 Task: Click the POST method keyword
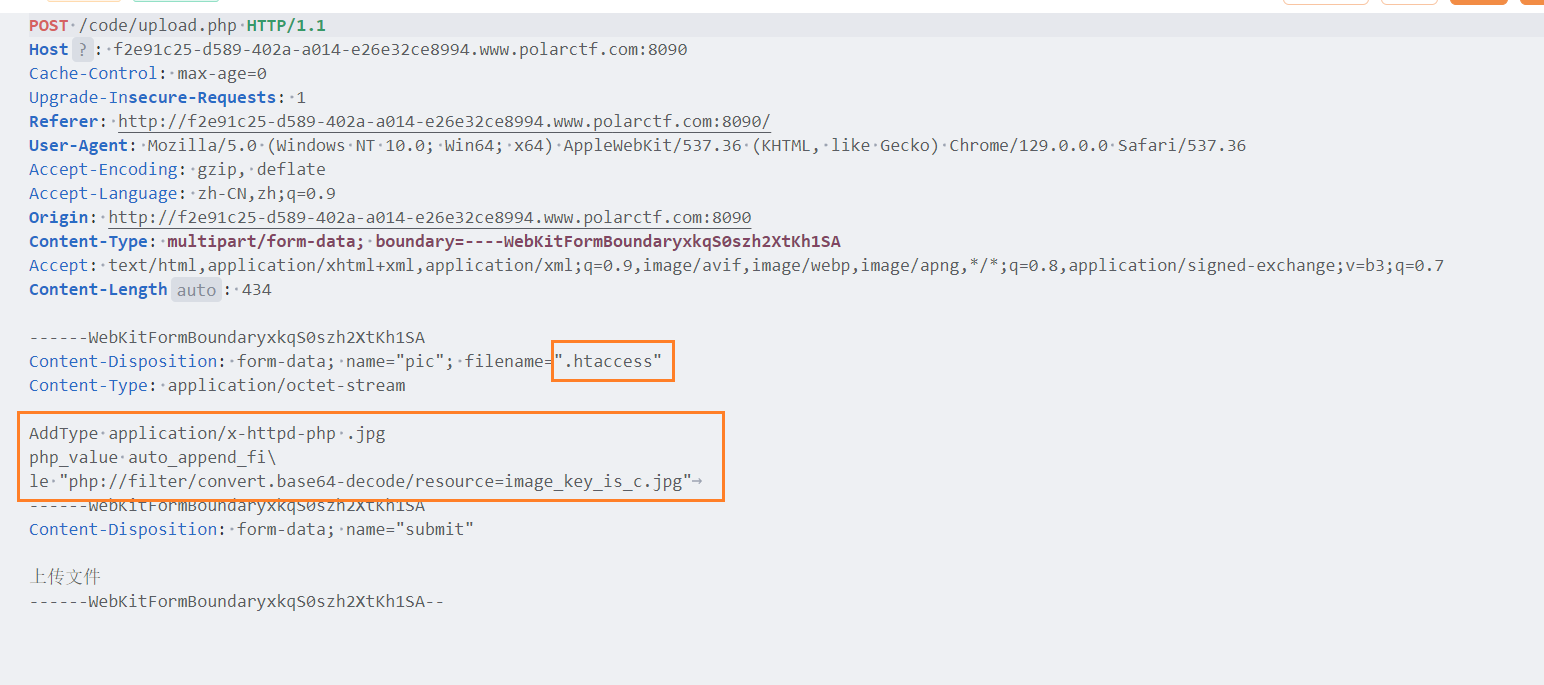coord(48,25)
